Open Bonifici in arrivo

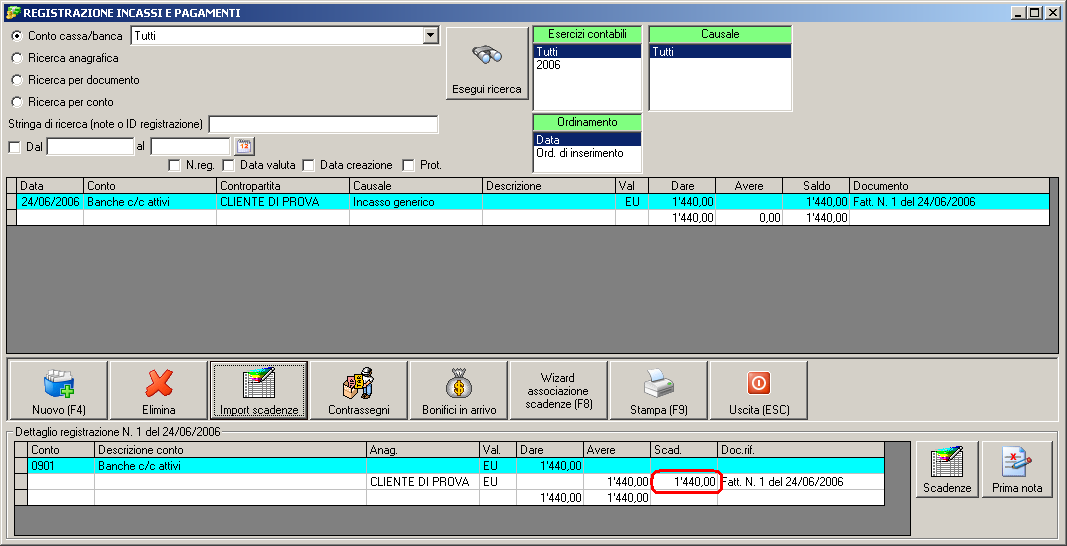459,390
